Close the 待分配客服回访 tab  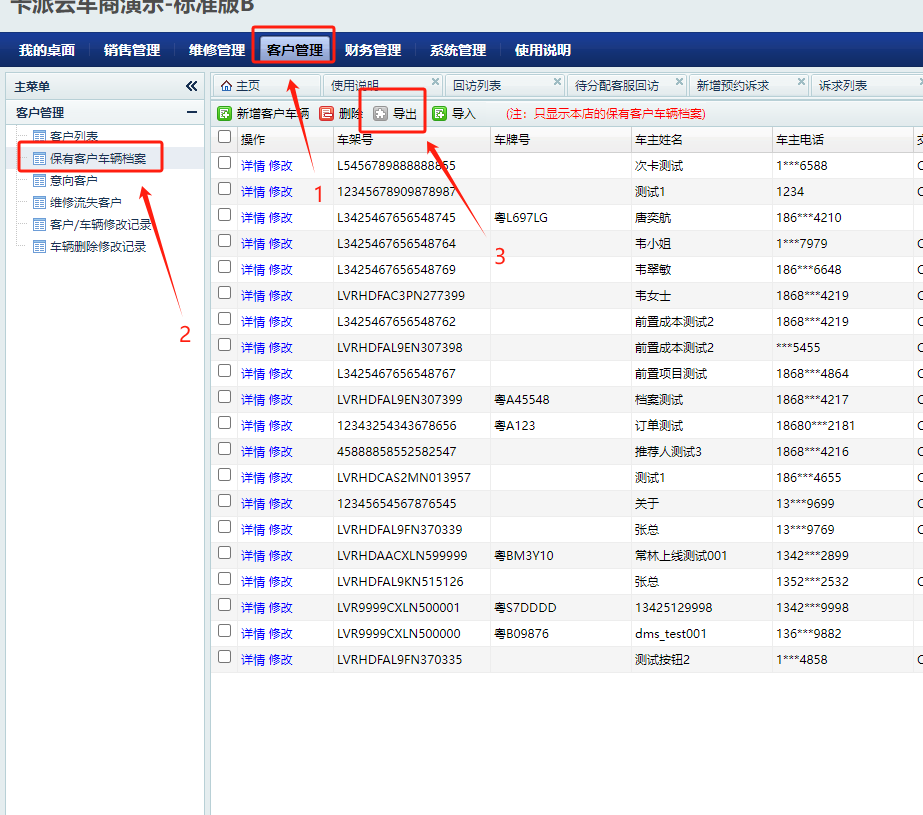click(679, 82)
